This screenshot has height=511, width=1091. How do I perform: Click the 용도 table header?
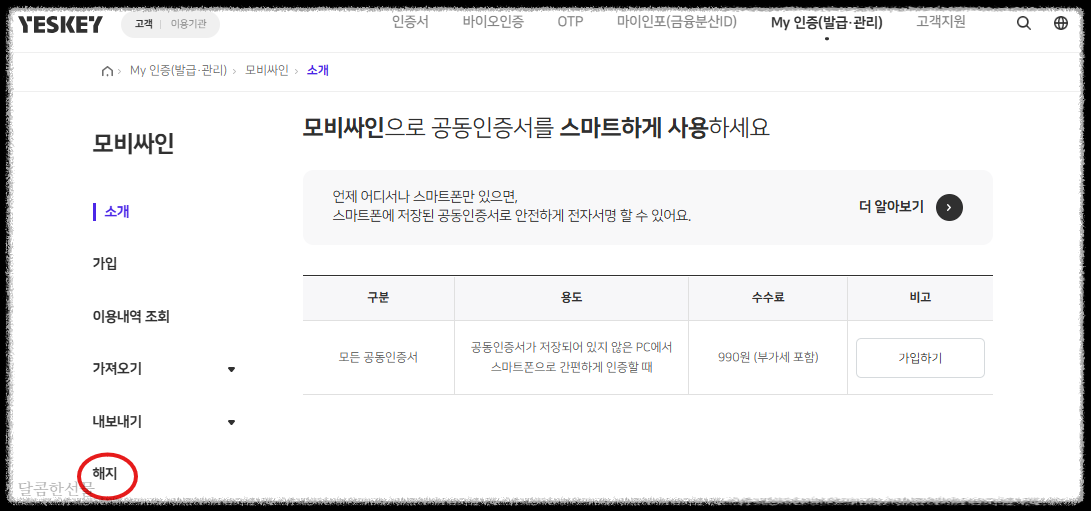[571, 298]
